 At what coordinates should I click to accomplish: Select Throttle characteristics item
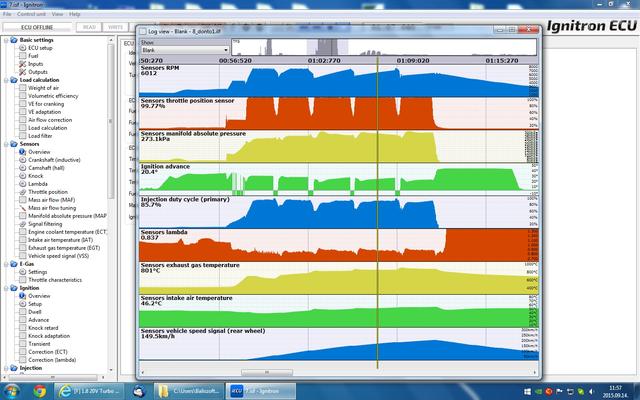55,280
